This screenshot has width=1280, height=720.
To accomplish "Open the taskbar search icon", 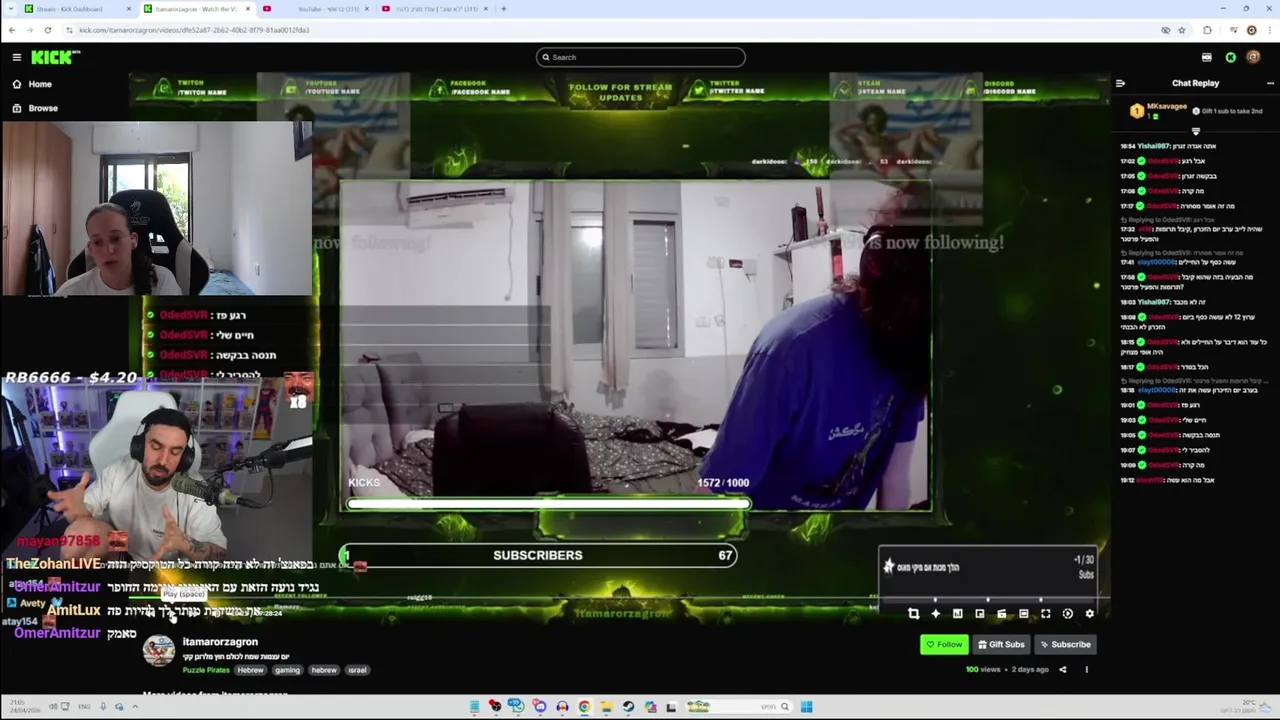I will [784, 707].
